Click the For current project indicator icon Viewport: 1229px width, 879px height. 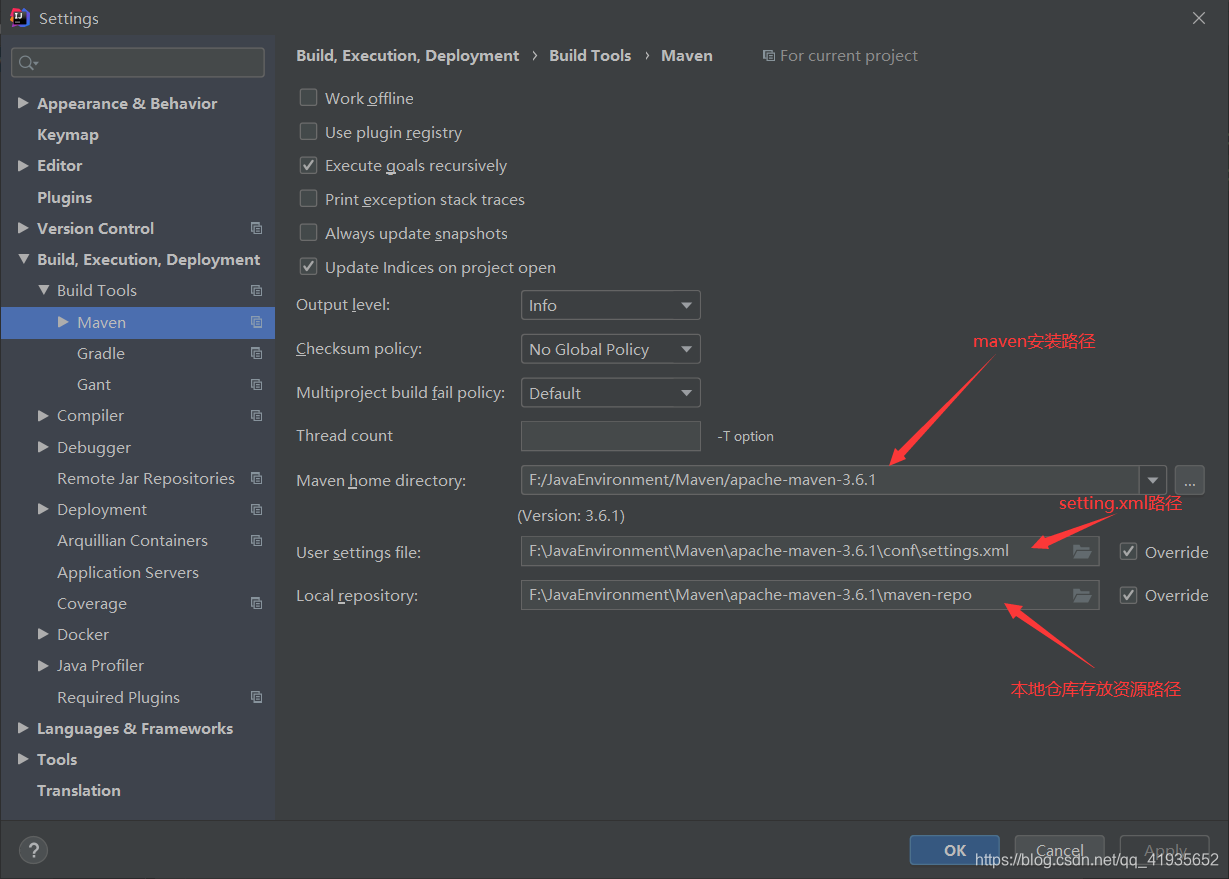click(768, 56)
